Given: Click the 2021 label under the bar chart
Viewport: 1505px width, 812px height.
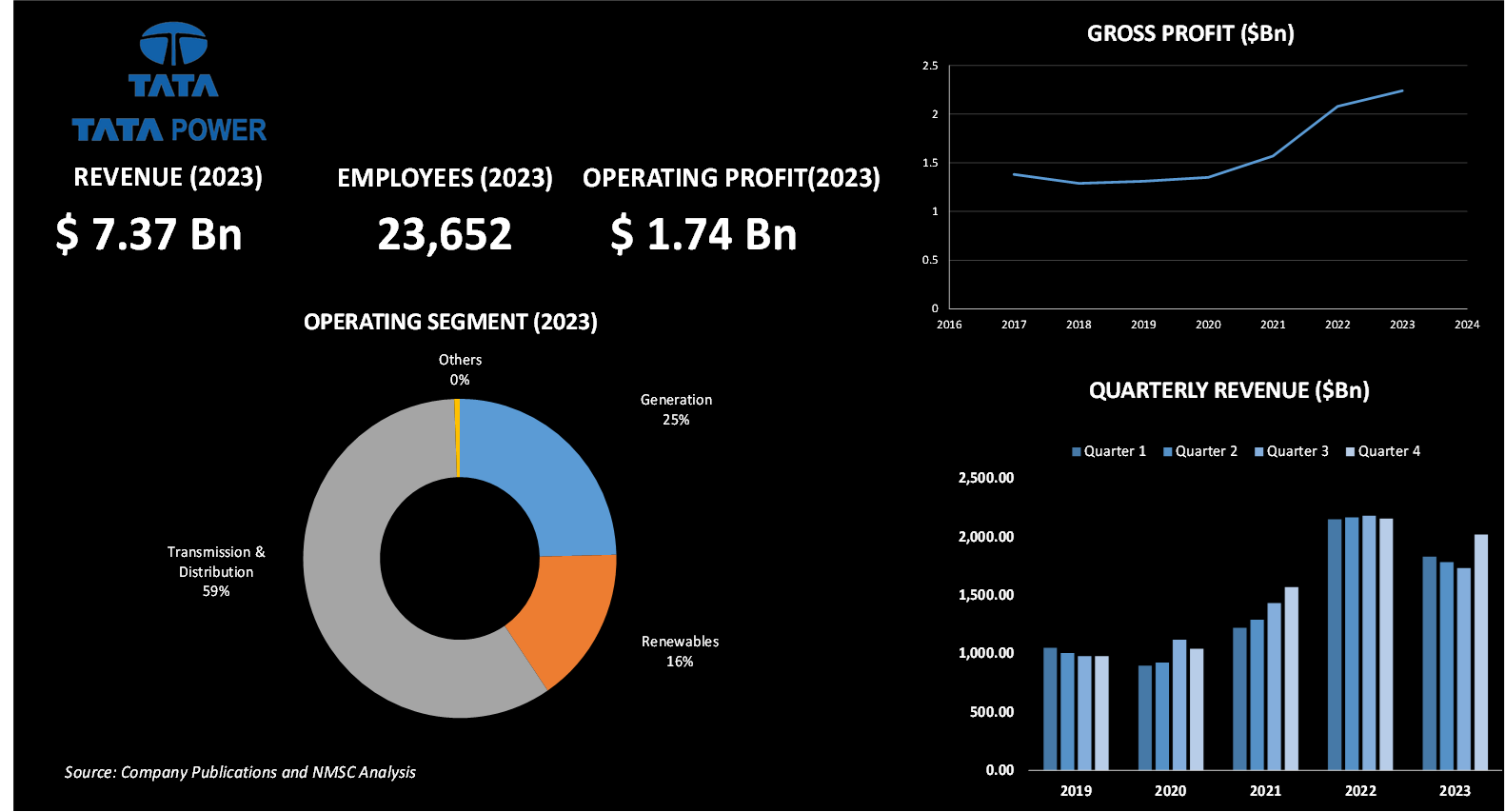Looking at the screenshot, I should coord(1265,791).
